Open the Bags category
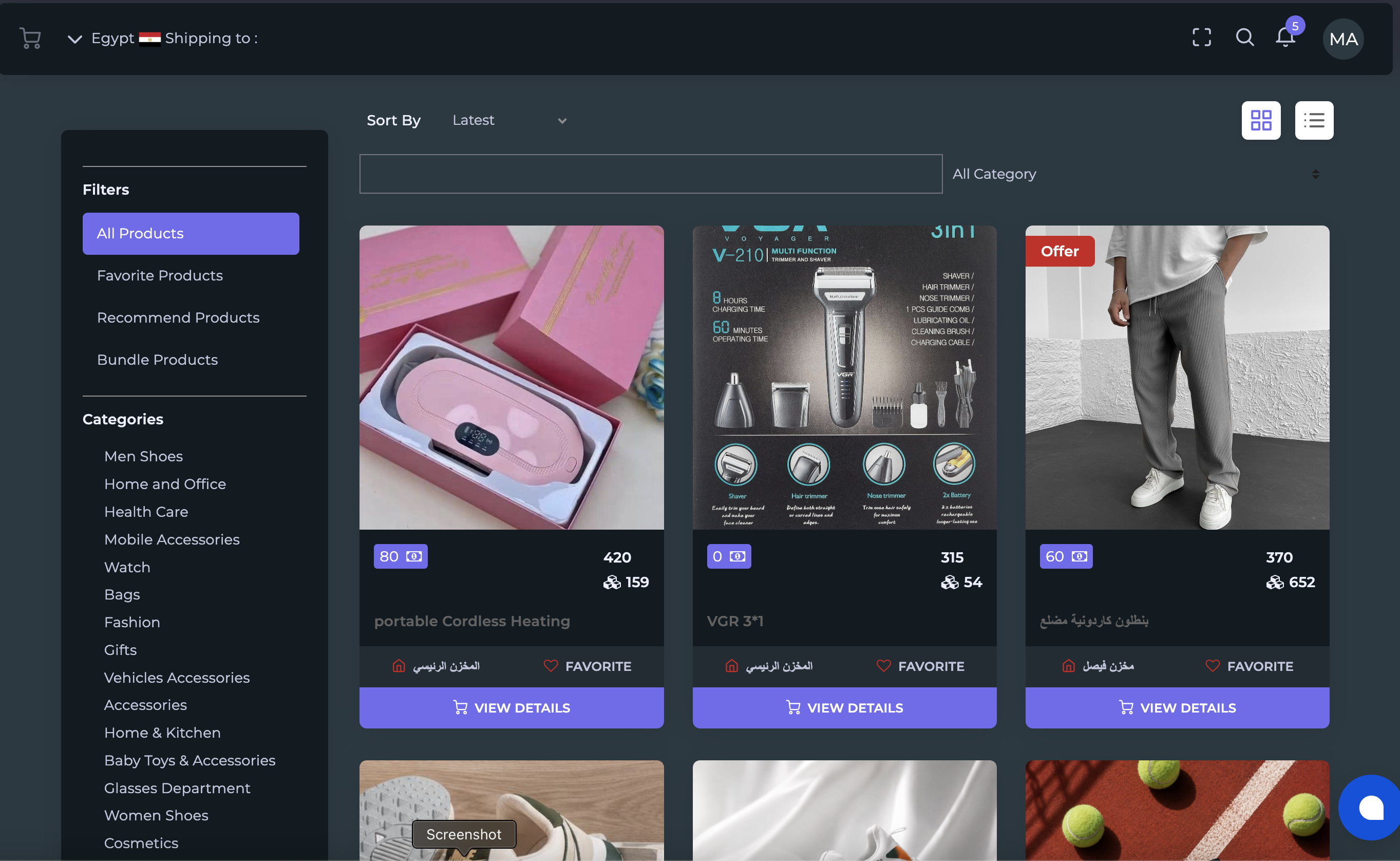 click(x=122, y=594)
